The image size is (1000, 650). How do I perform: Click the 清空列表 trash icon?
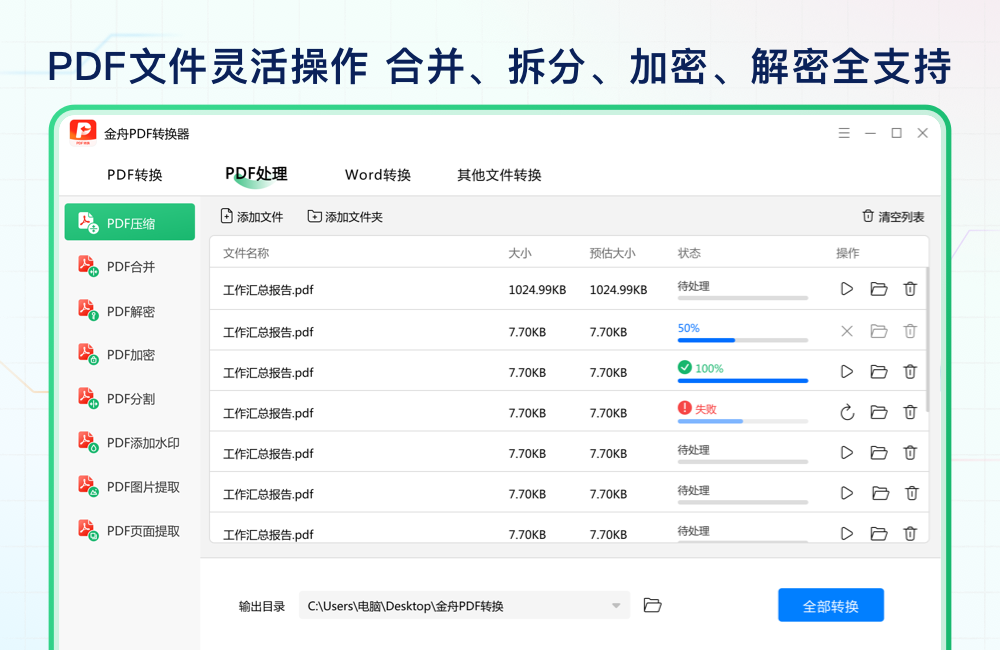point(869,216)
